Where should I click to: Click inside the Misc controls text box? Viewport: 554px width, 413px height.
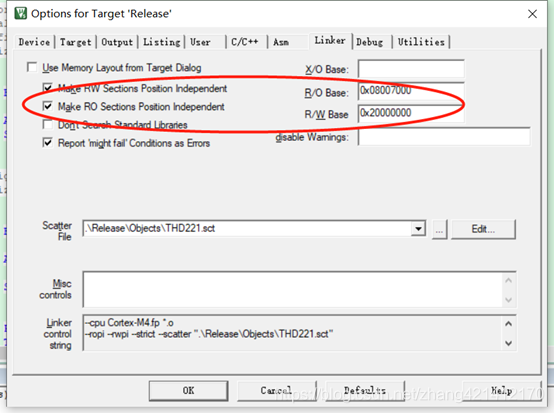click(x=292, y=289)
